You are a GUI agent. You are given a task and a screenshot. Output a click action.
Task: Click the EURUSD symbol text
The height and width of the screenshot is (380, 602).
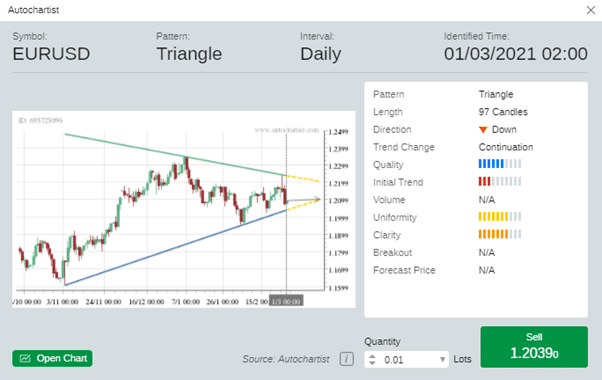click(51, 54)
